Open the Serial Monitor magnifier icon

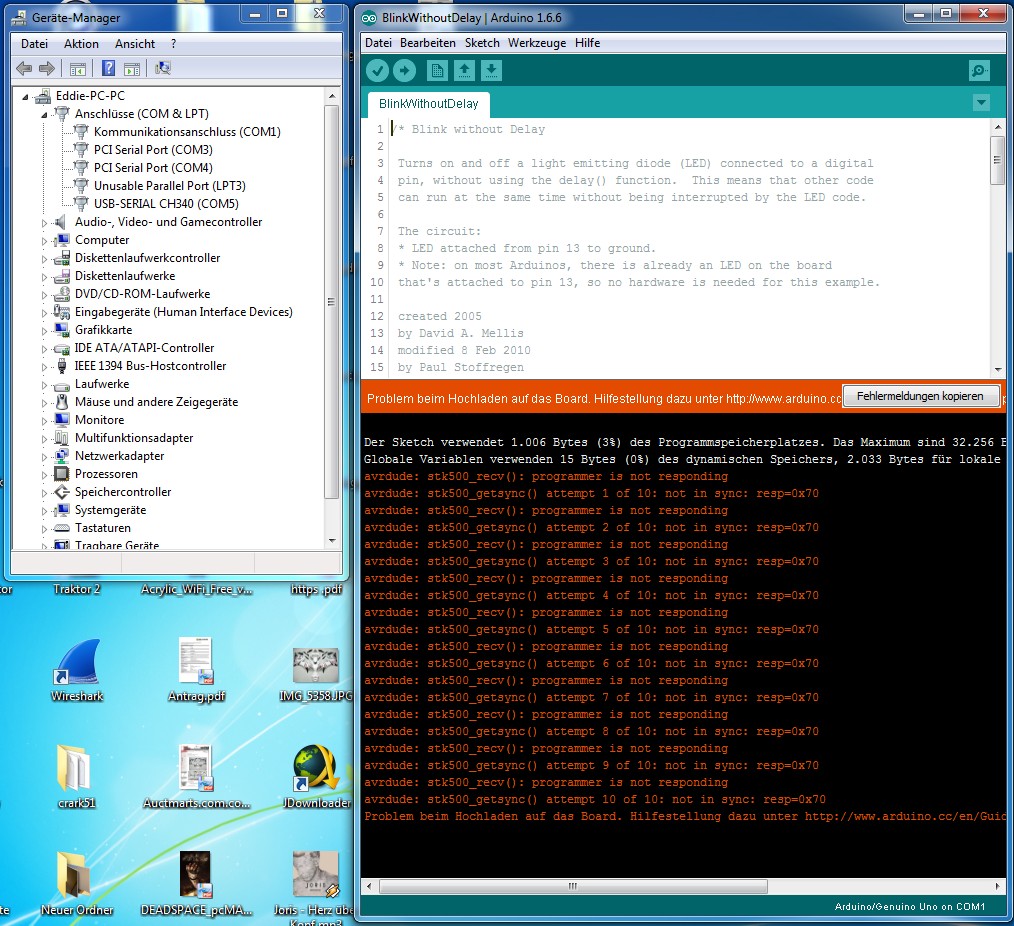pyautogui.click(x=979, y=70)
